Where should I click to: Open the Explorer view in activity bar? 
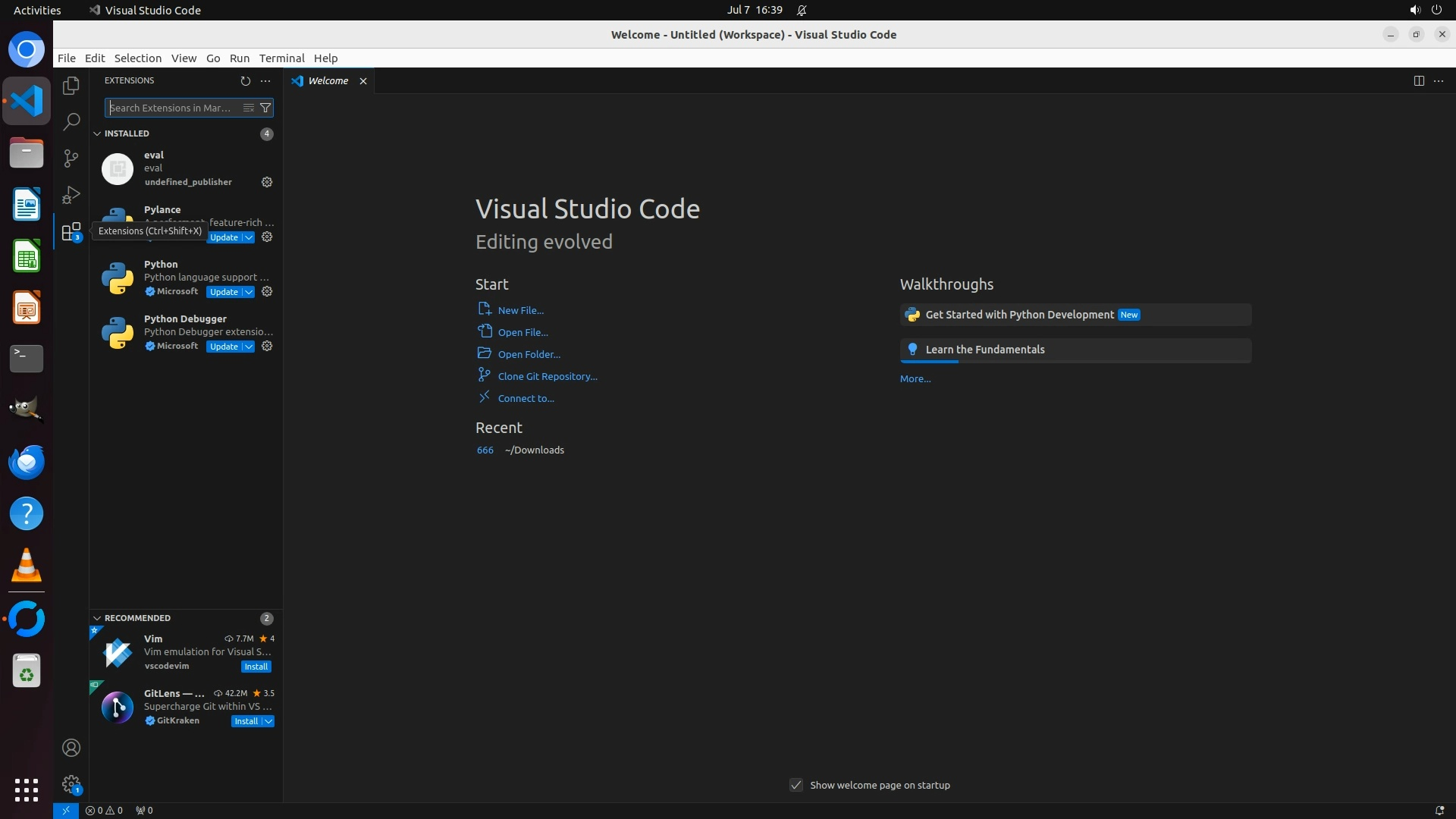pos(71,86)
